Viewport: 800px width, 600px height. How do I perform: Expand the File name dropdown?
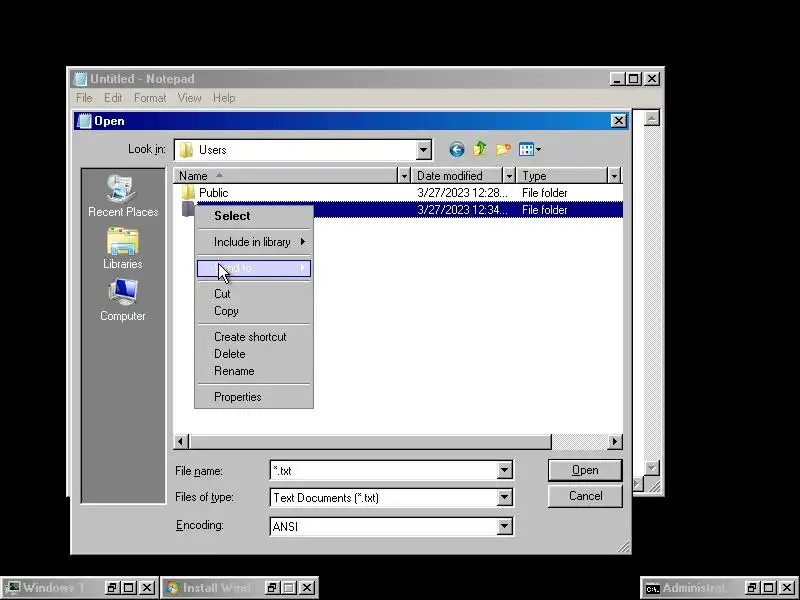(x=505, y=470)
